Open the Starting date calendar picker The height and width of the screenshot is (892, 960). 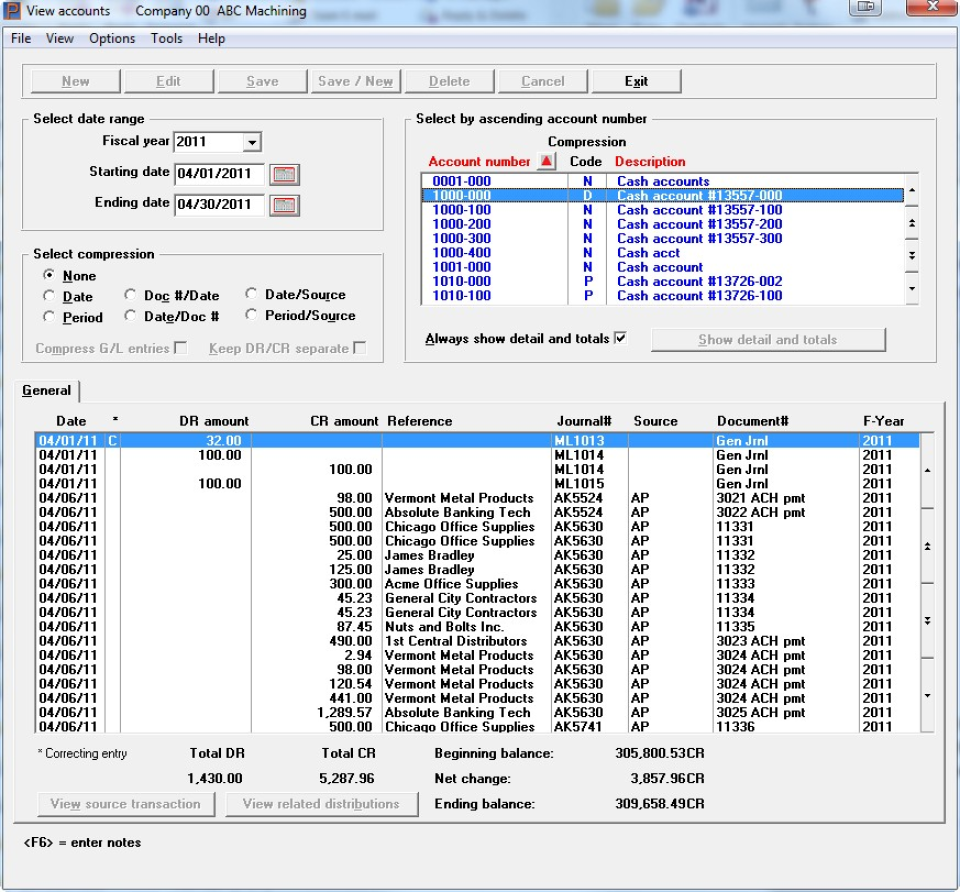point(285,175)
